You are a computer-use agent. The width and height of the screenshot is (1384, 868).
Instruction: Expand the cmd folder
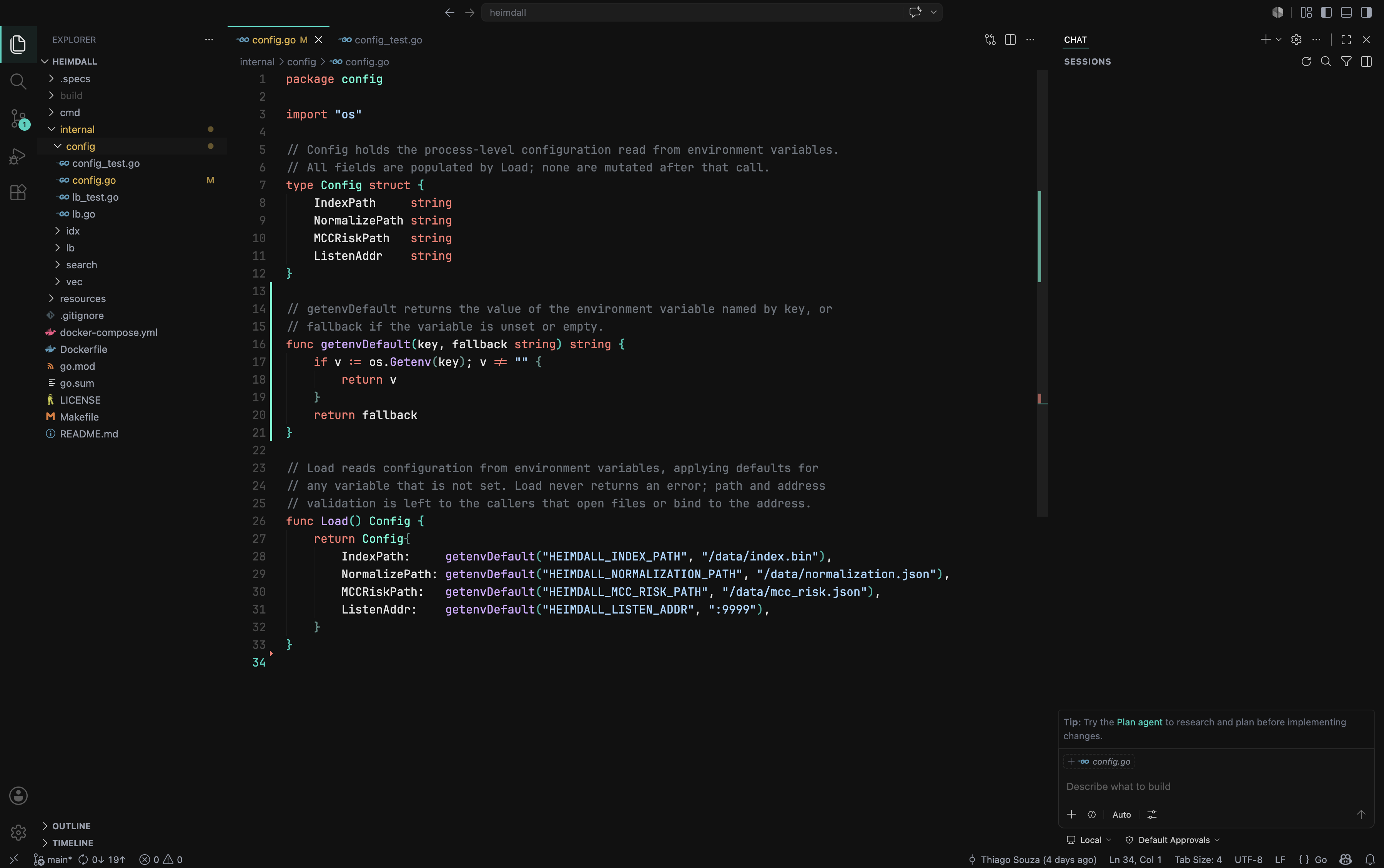(x=132, y=113)
